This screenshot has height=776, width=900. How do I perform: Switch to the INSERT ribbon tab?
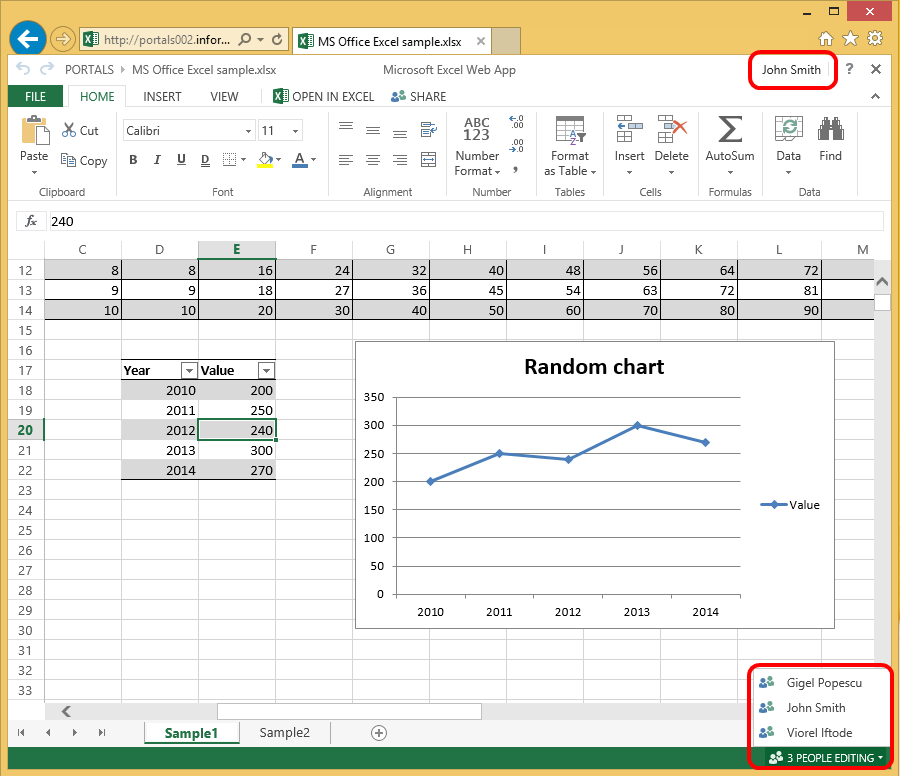(162, 96)
